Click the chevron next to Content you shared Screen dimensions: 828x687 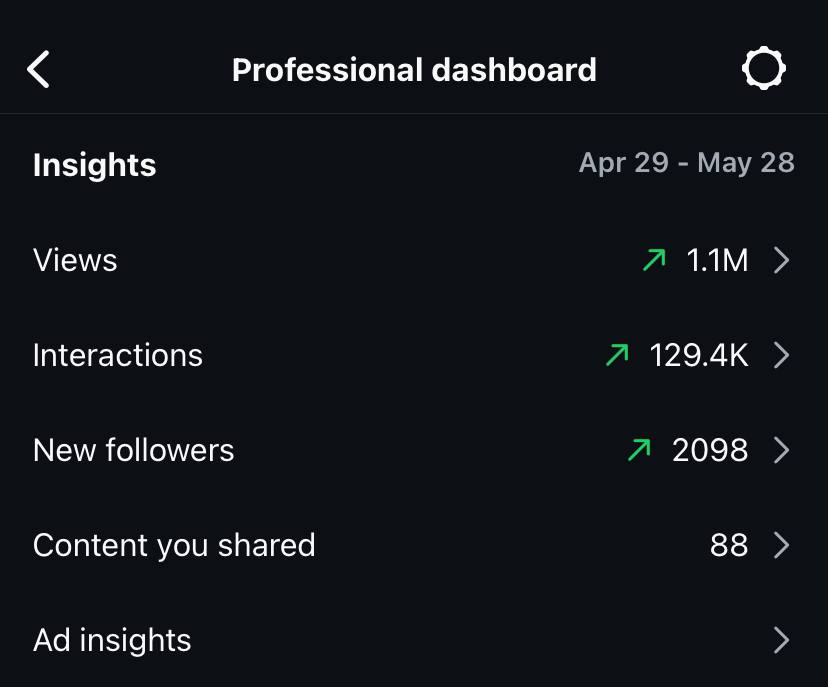pos(782,545)
